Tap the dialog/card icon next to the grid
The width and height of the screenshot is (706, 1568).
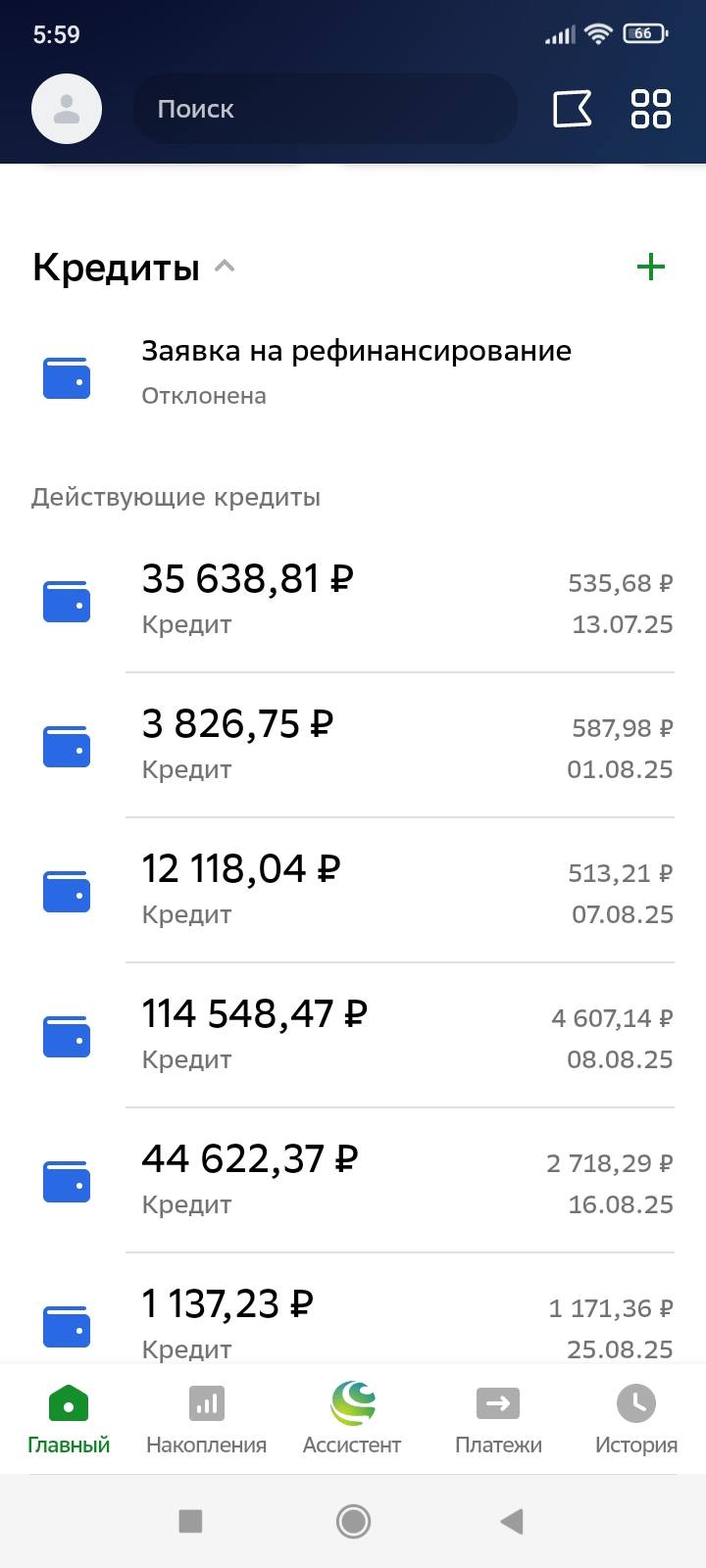tap(574, 110)
